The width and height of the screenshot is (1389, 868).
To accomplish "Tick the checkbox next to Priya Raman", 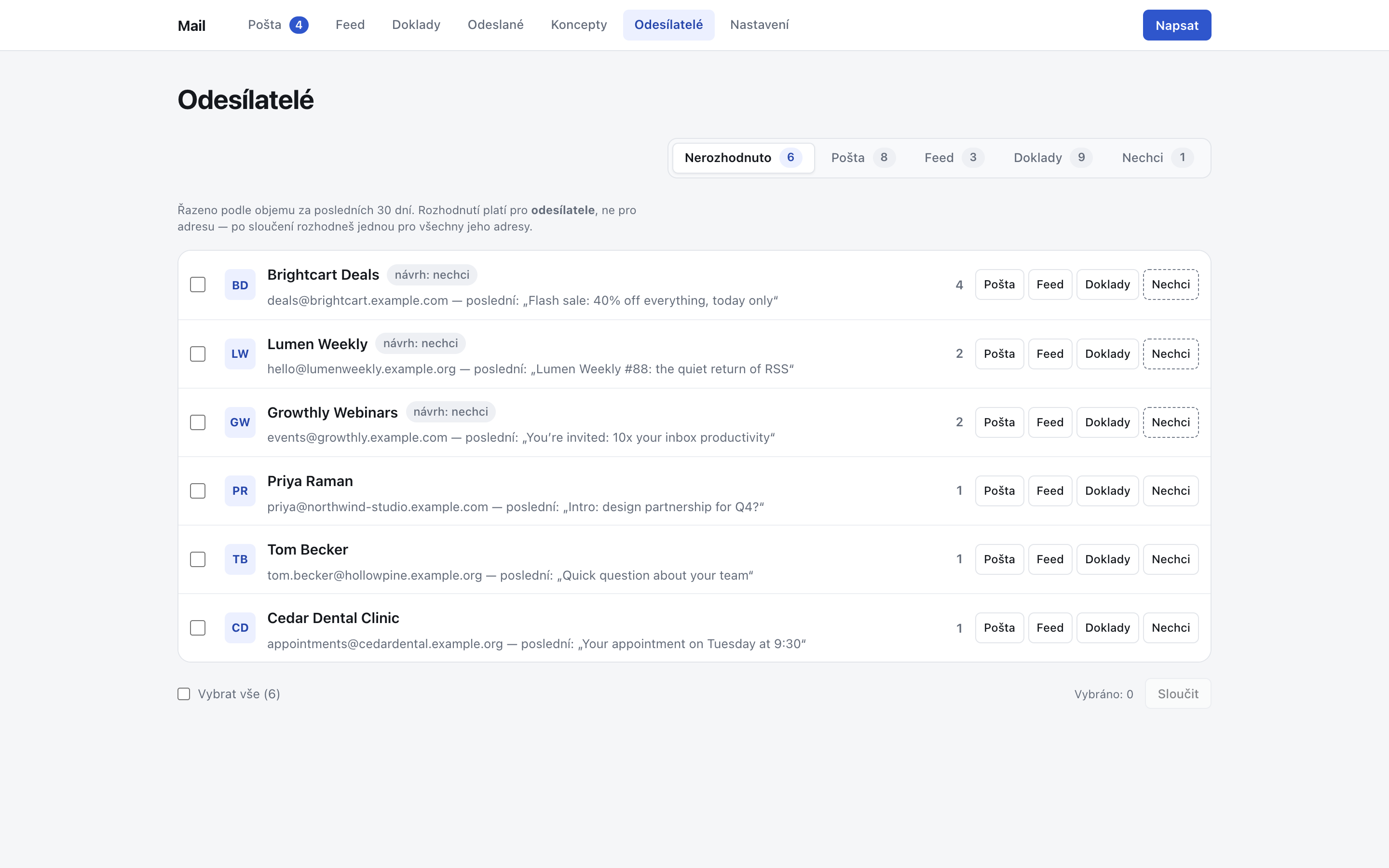I will point(197,491).
